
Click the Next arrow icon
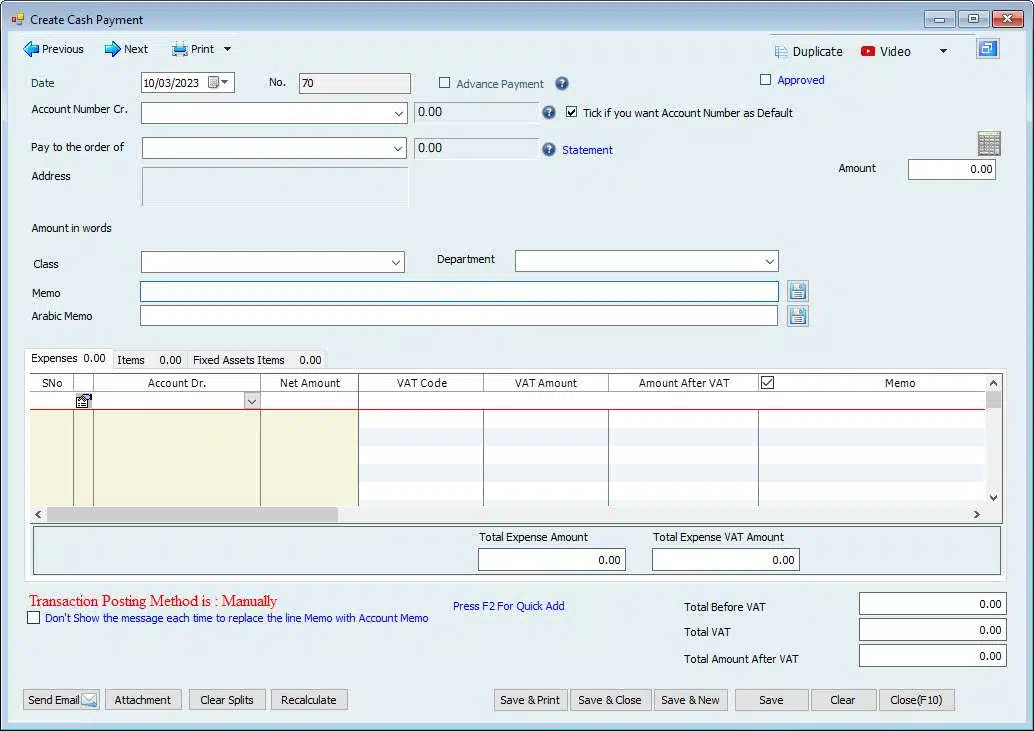point(112,49)
